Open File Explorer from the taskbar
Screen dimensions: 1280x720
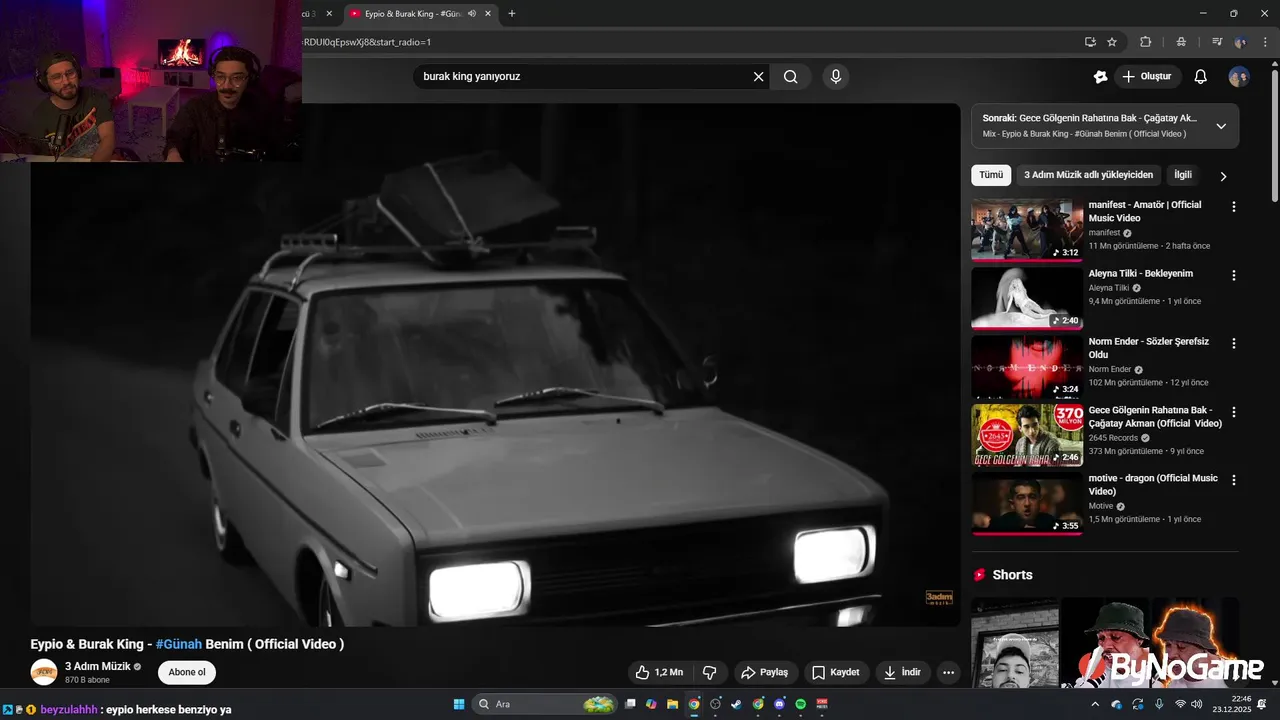[673, 704]
